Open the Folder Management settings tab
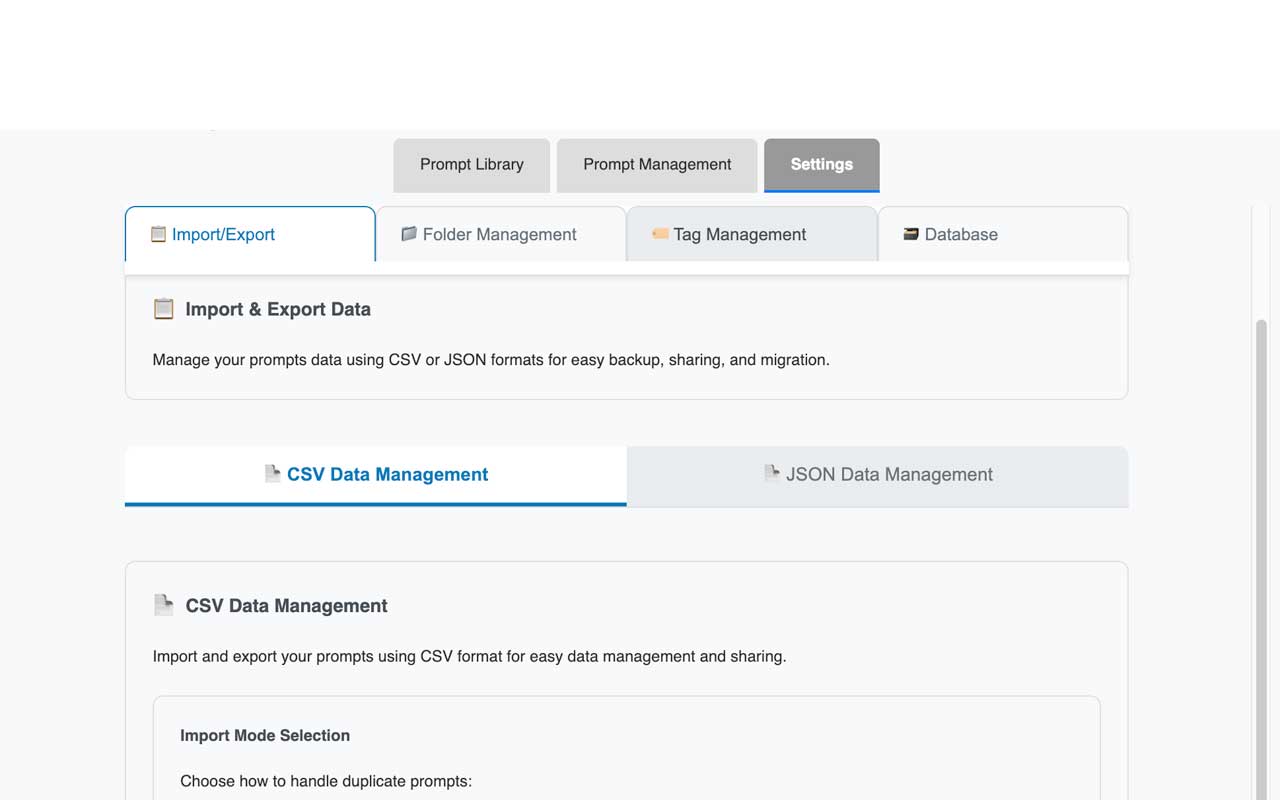Viewport: 1280px width, 800px height. 499,235
